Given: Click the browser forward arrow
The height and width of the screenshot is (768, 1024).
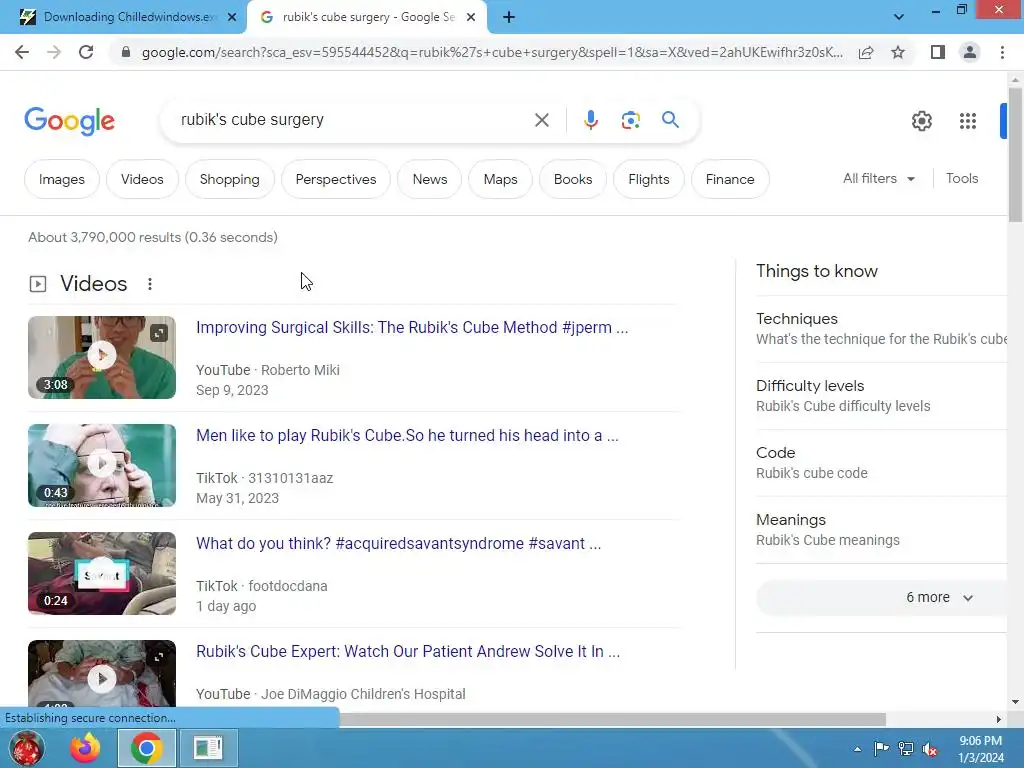Looking at the screenshot, I should [54, 52].
